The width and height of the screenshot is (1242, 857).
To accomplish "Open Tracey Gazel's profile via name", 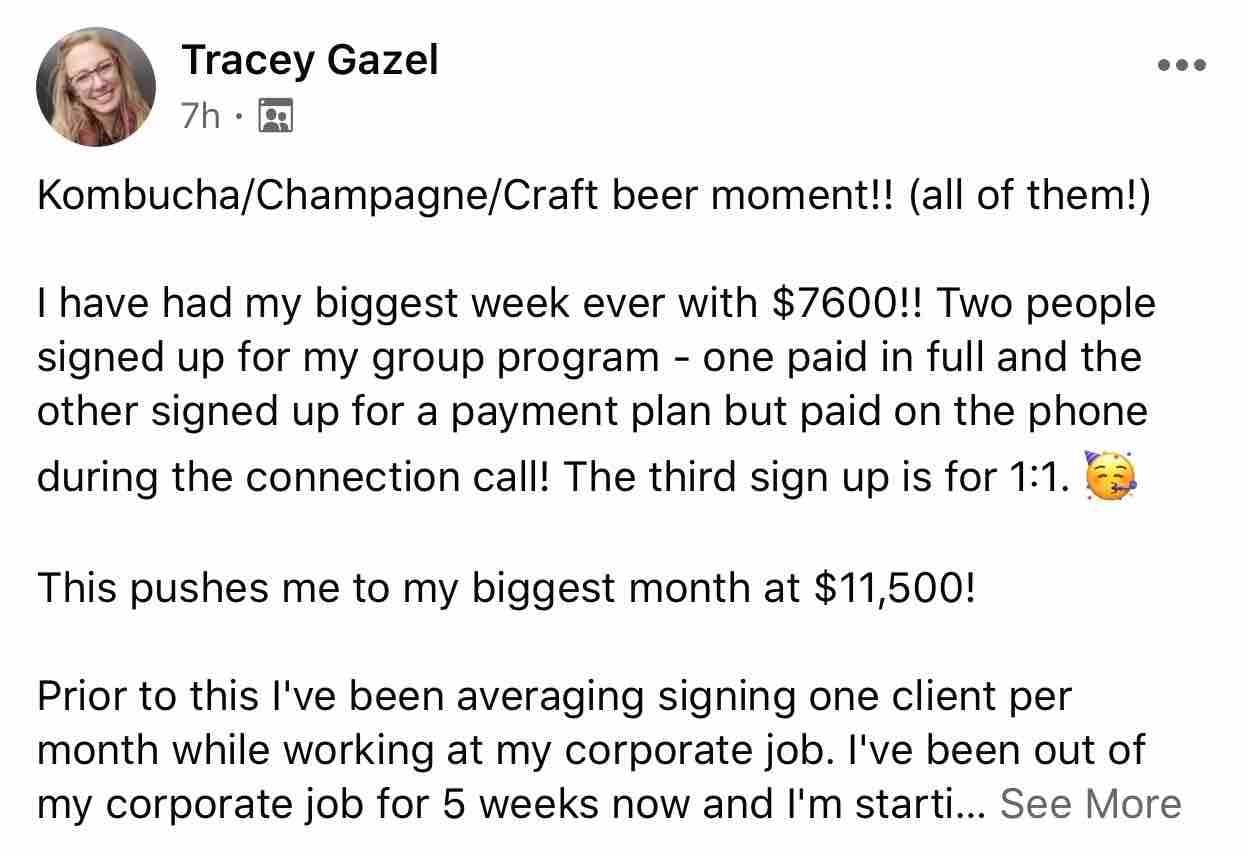I will [310, 61].
